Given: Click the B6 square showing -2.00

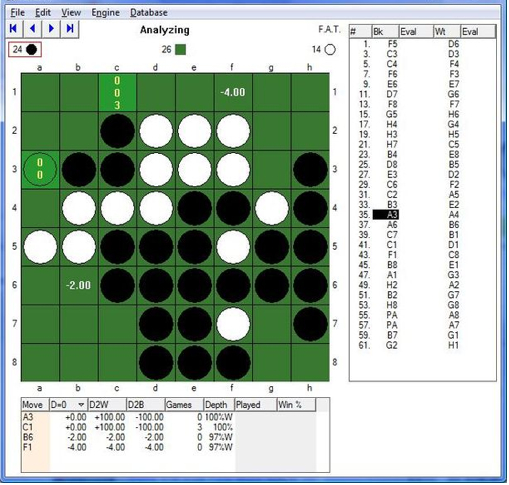Looking at the screenshot, I should pos(79,285).
